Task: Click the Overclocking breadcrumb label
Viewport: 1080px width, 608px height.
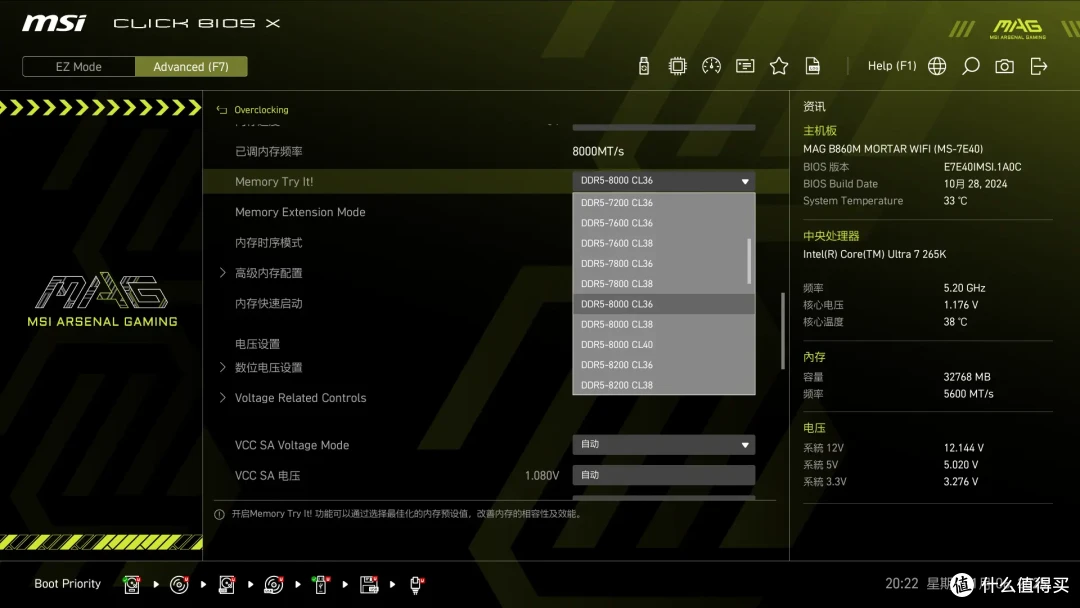Action: [261, 109]
